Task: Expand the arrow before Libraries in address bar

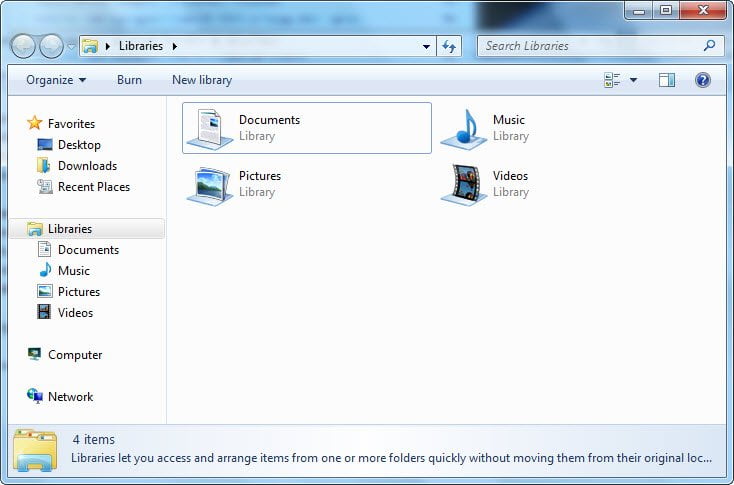Action: pyautogui.click(x=108, y=46)
